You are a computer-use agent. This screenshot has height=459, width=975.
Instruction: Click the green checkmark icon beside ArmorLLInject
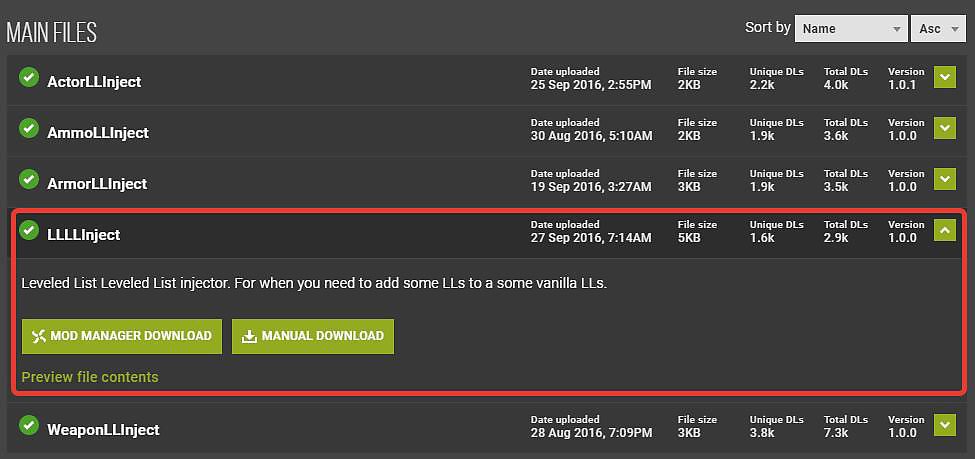pos(30,181)
